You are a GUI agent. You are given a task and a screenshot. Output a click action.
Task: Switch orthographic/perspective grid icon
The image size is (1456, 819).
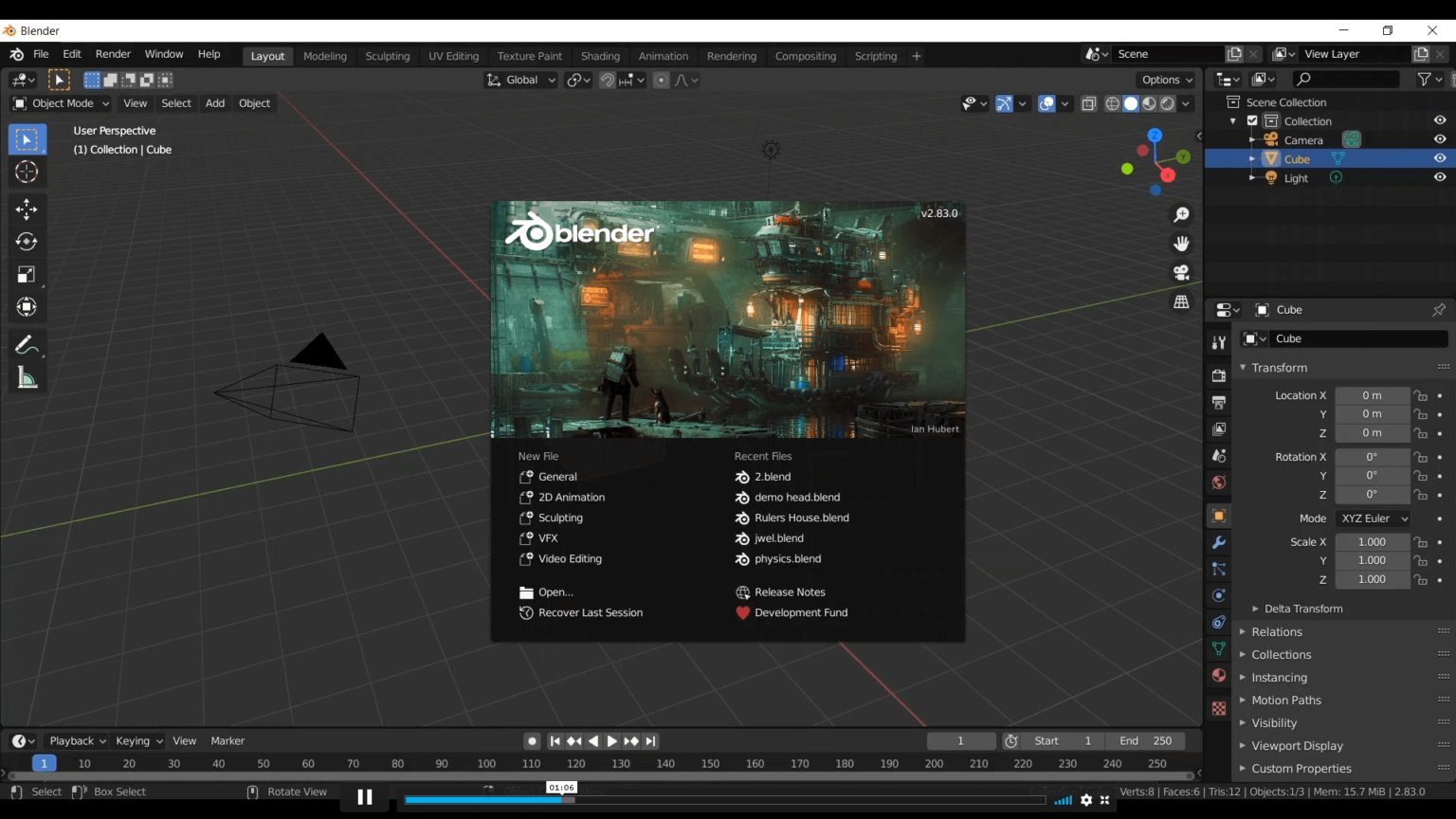point(1181,302)
